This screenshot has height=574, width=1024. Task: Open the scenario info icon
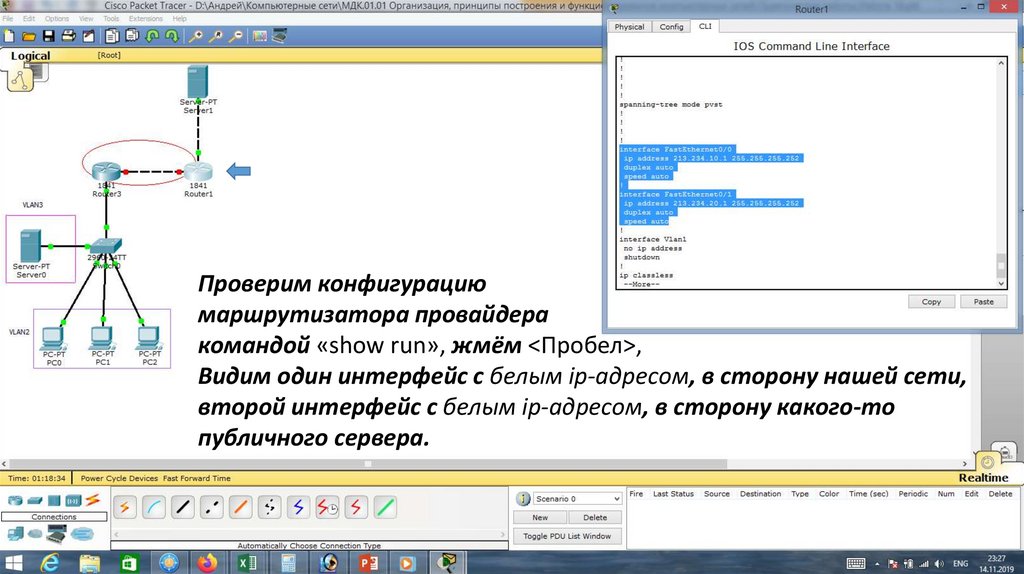523,499
